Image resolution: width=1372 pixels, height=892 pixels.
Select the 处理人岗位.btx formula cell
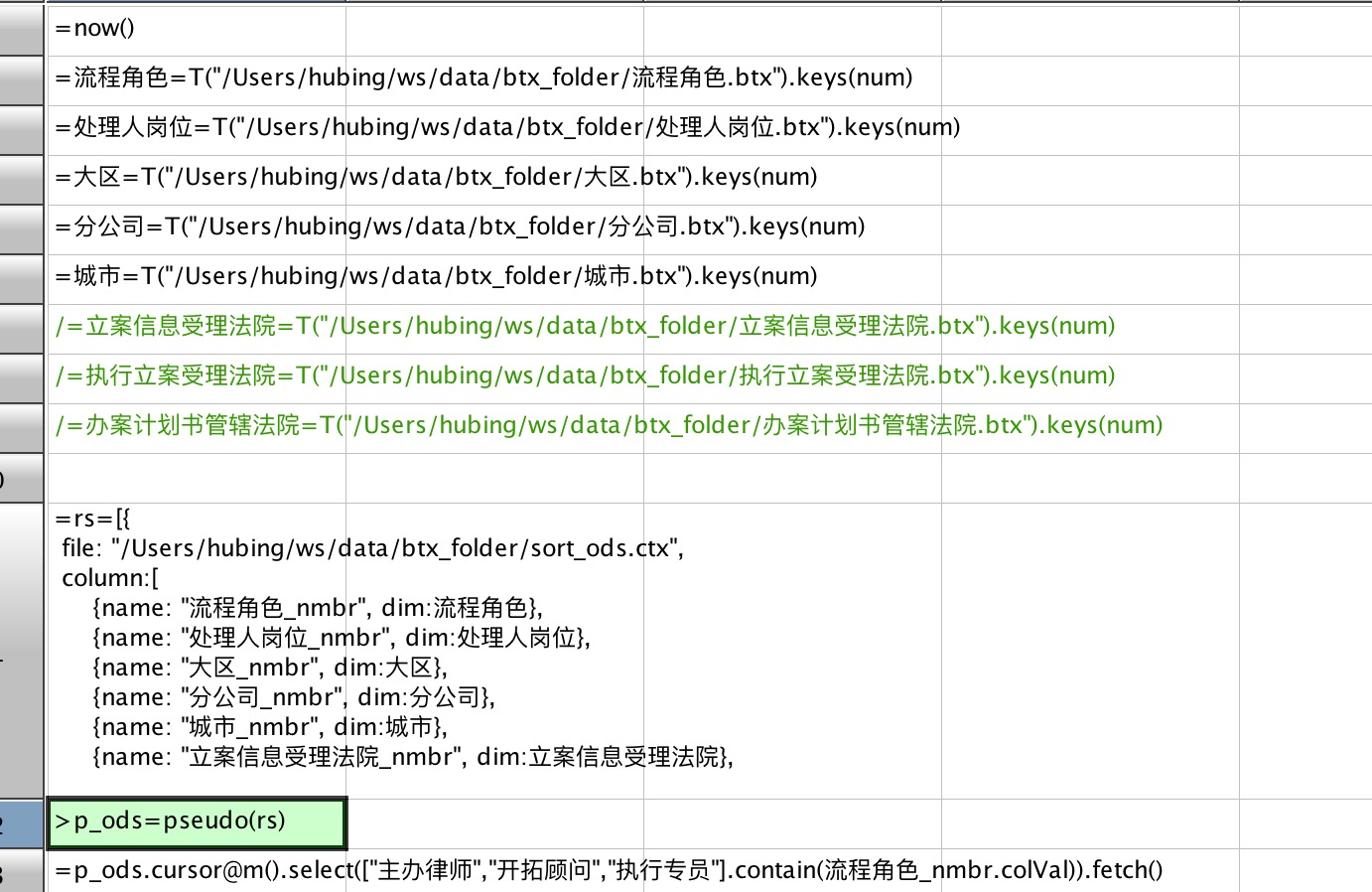pyautogui.click(x=196, y=128)
